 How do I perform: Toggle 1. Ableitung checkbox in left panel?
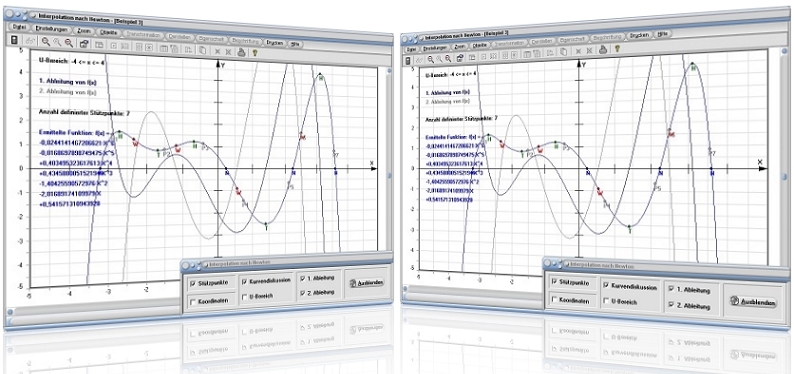[303, 278]
